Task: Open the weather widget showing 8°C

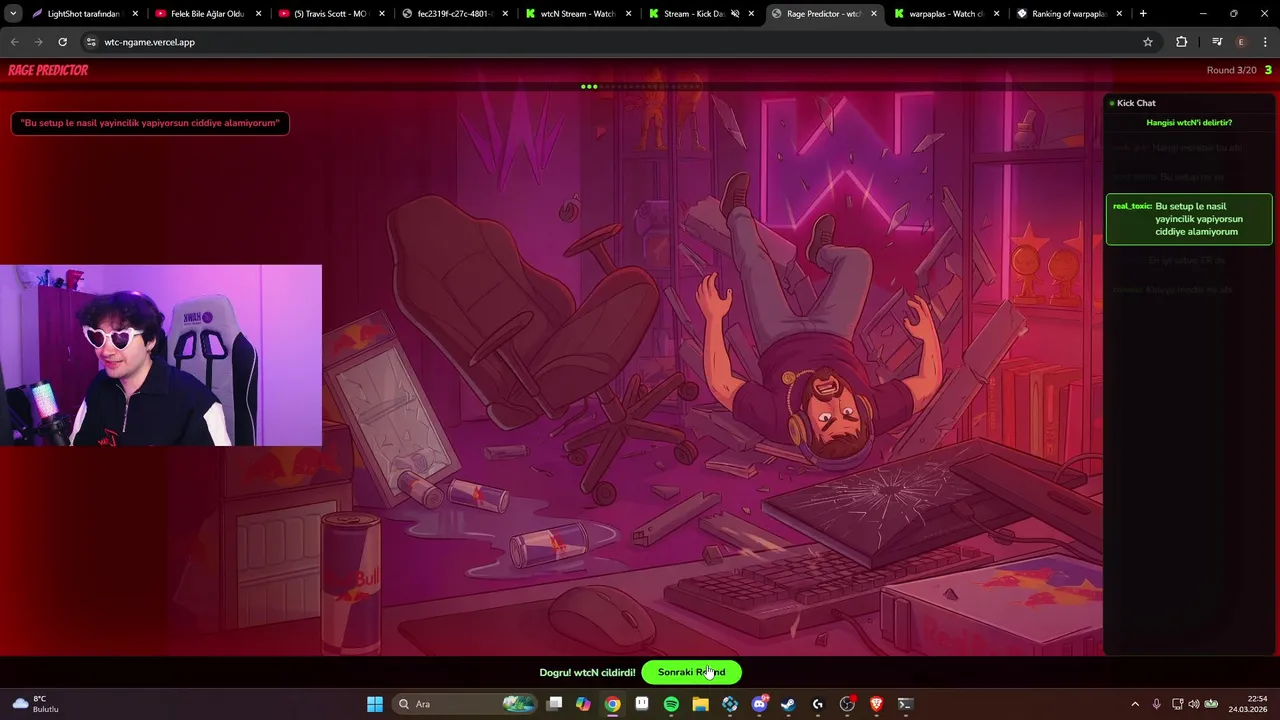Action: pos(36,704)
